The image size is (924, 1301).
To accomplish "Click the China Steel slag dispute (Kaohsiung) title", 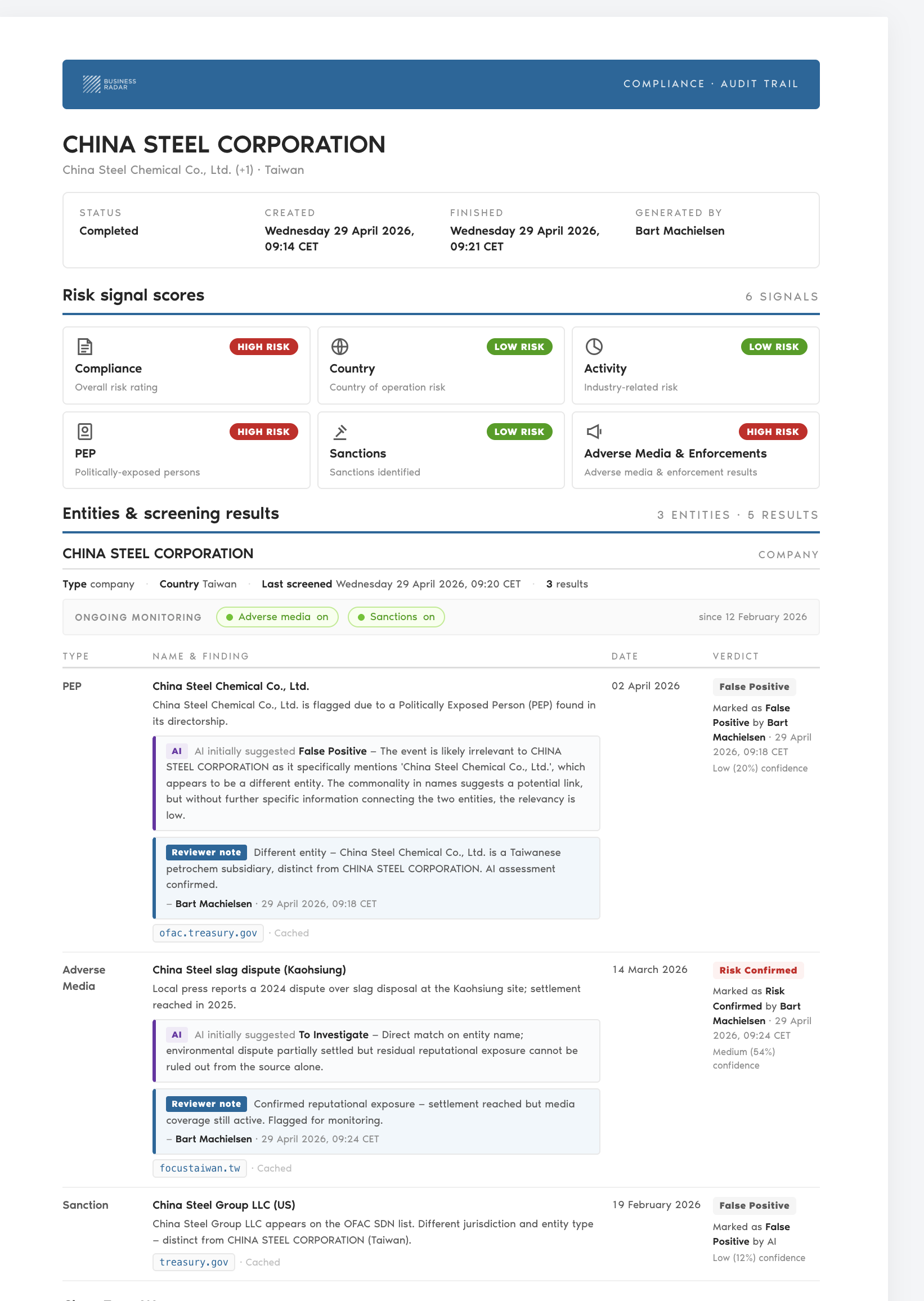I will [x=249, y=970].
